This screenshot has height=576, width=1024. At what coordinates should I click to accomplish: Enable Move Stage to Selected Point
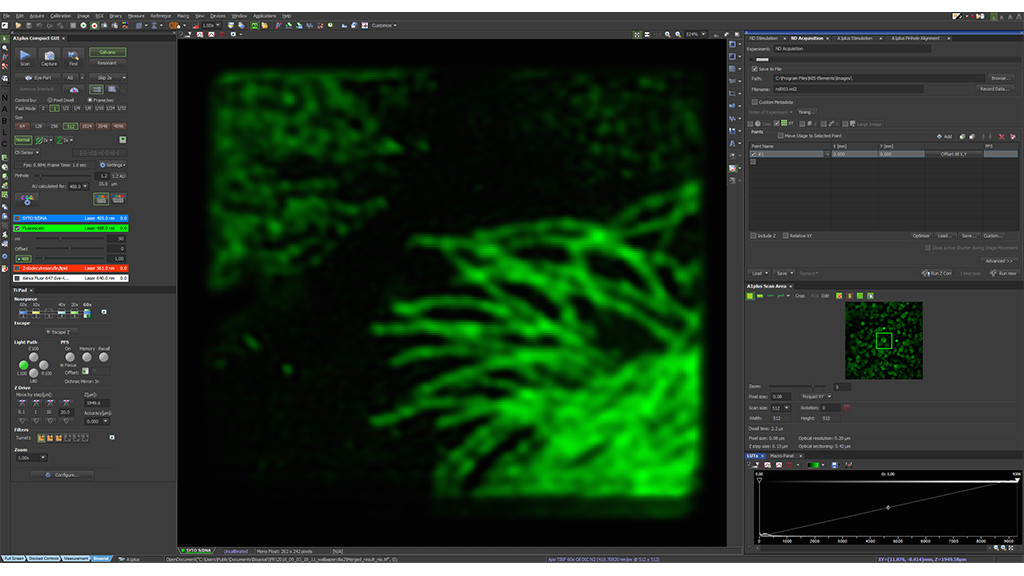pyautogui.click(x=780, y=136)
